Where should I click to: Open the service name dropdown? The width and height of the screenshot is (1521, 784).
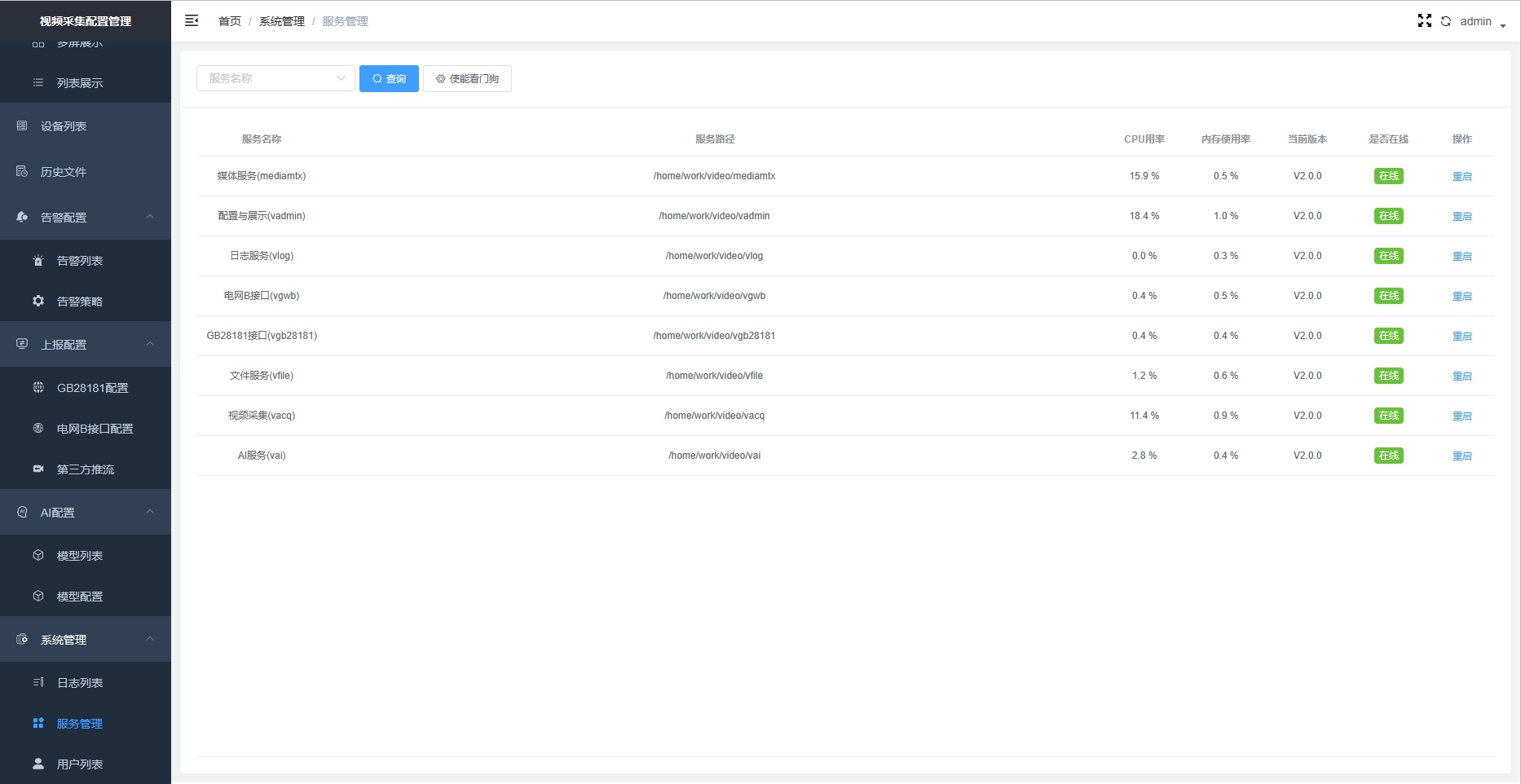[276, 78]
